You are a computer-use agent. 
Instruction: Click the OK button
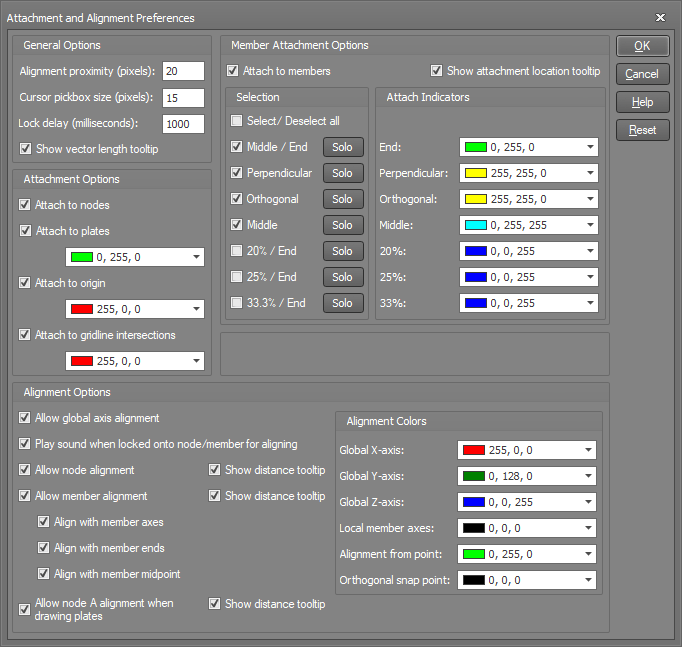pos(642,46)
